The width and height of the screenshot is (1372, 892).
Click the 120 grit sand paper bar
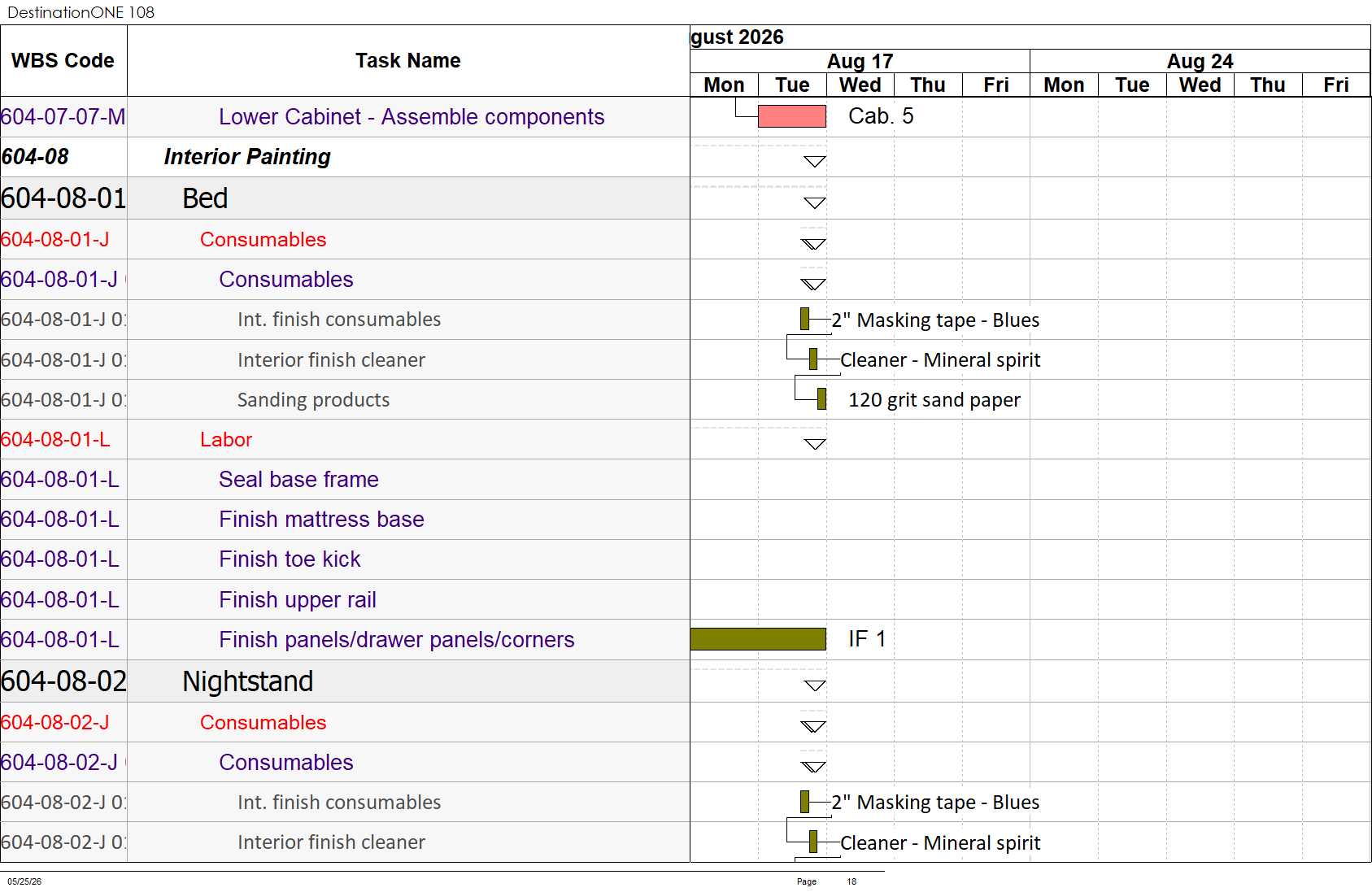(821, 399)
